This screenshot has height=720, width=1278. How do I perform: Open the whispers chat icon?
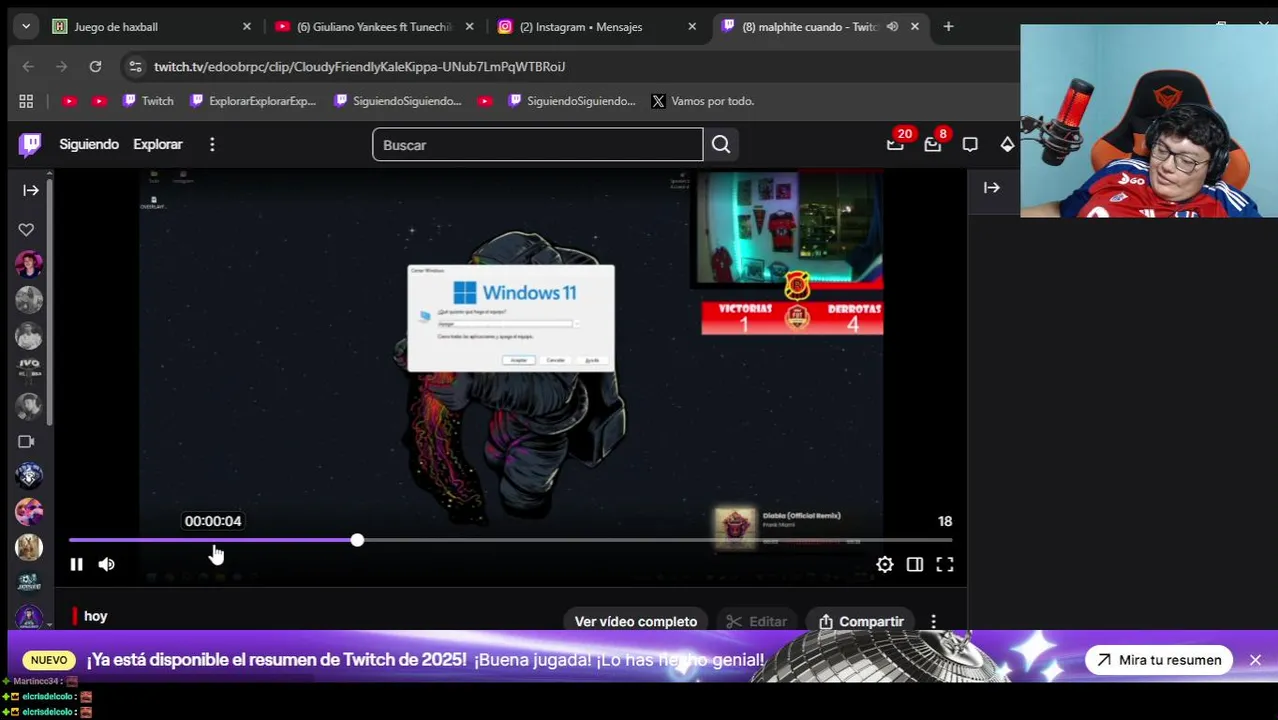pos(970,145)
